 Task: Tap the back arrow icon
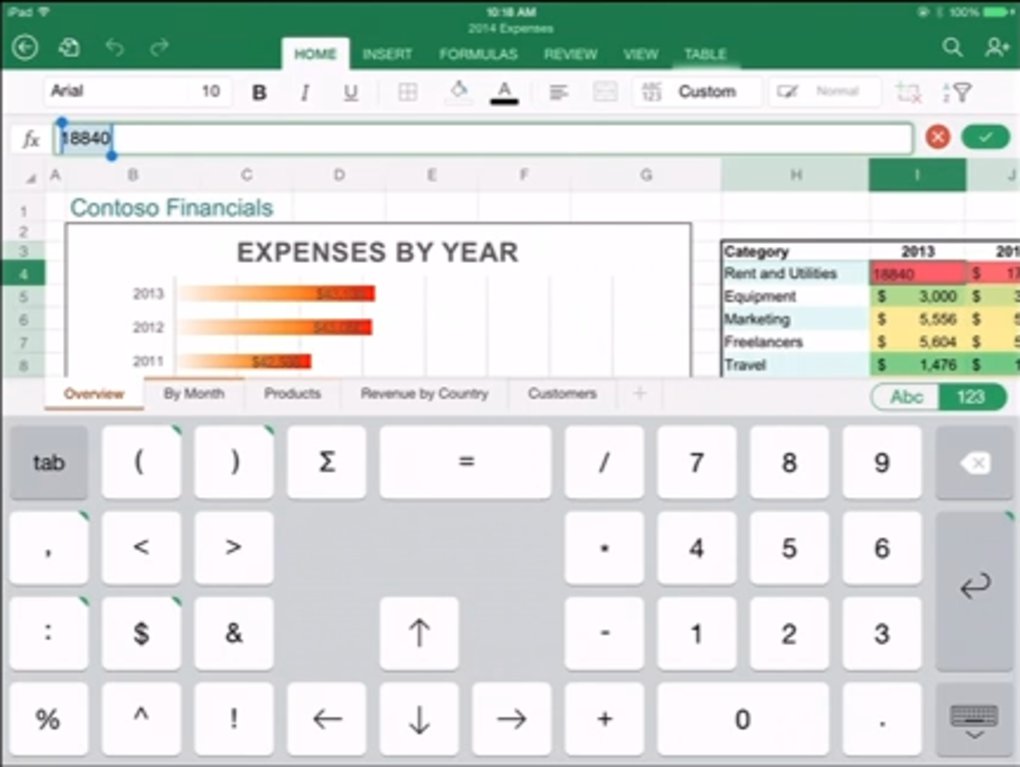tap(25, 48)
